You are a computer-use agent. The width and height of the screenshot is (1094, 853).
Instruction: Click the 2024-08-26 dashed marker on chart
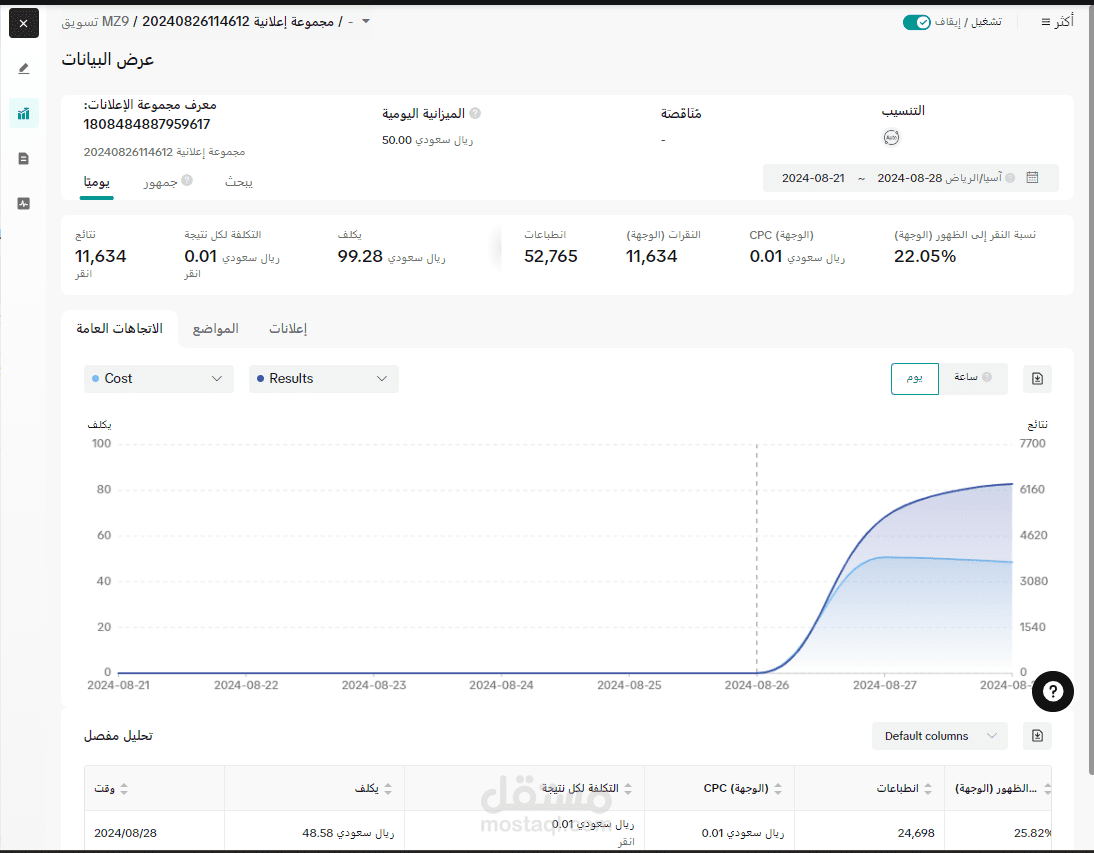coord(756,558)
